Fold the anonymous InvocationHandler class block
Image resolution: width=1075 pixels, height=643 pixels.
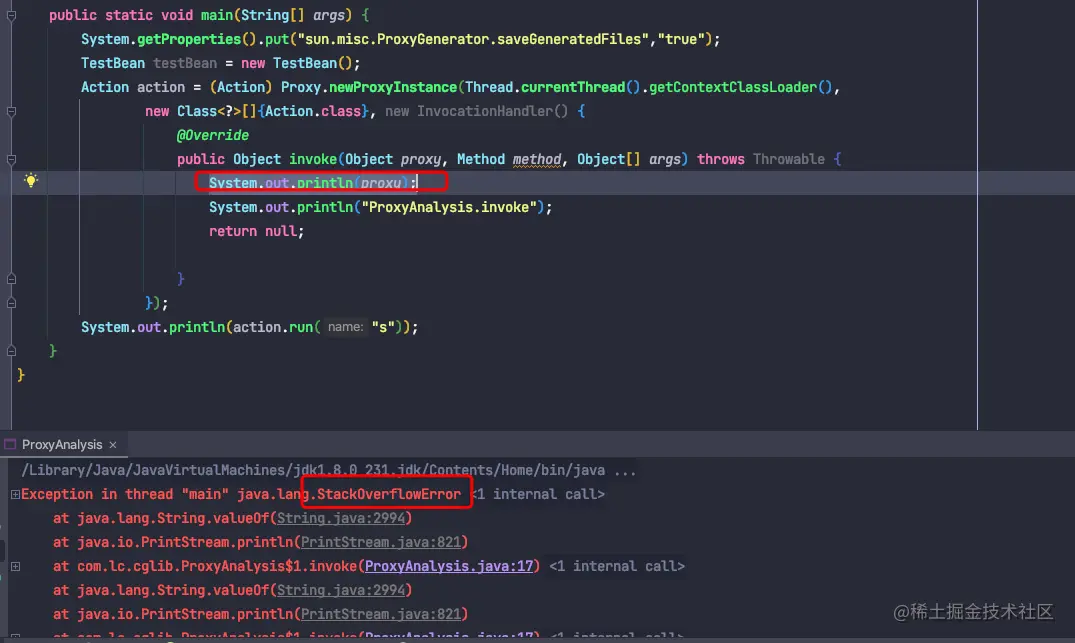click(x=11, y=111)
